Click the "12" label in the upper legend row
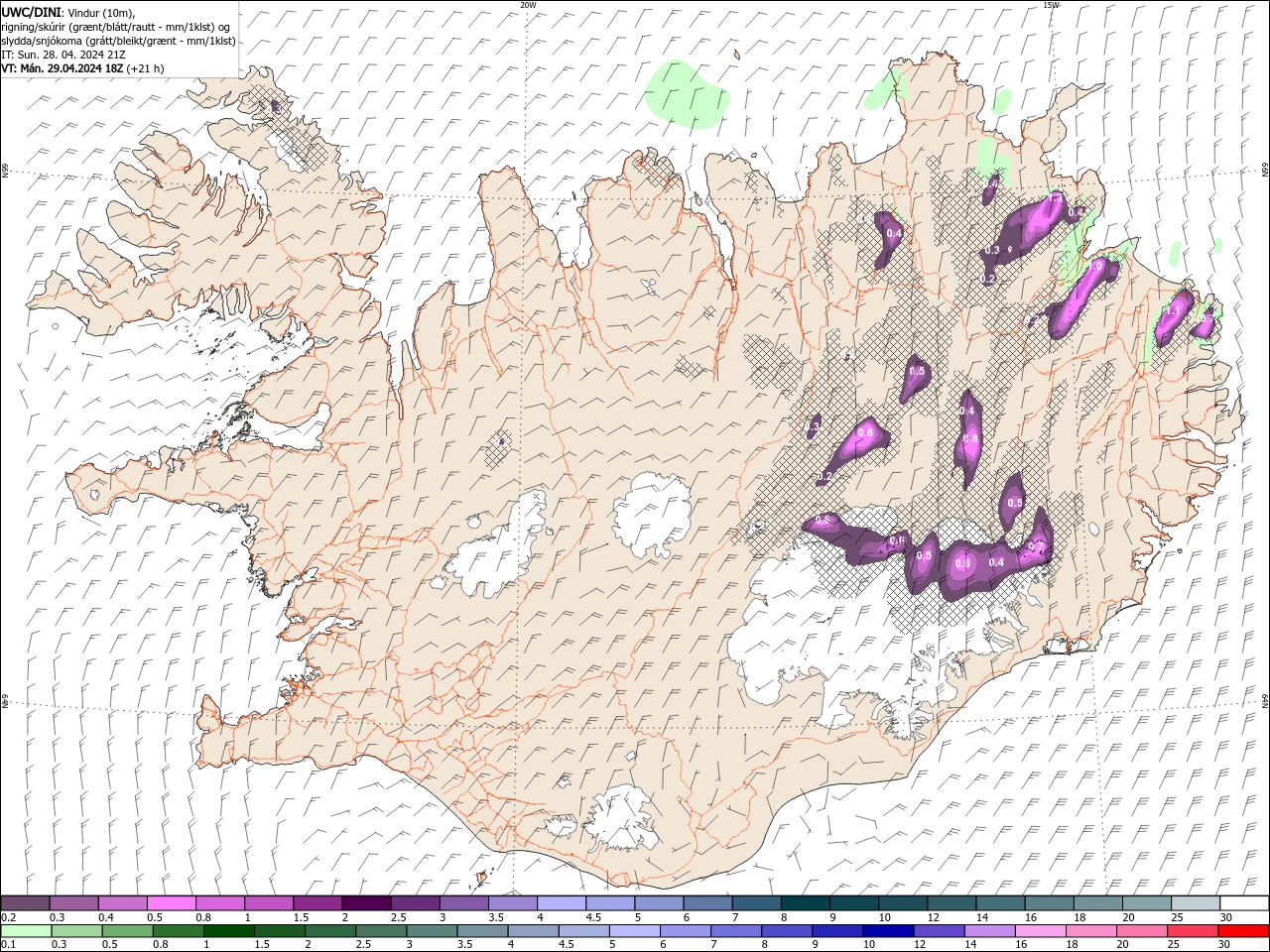The width and height of the screenshot is (1270, 952). (934, 917)
